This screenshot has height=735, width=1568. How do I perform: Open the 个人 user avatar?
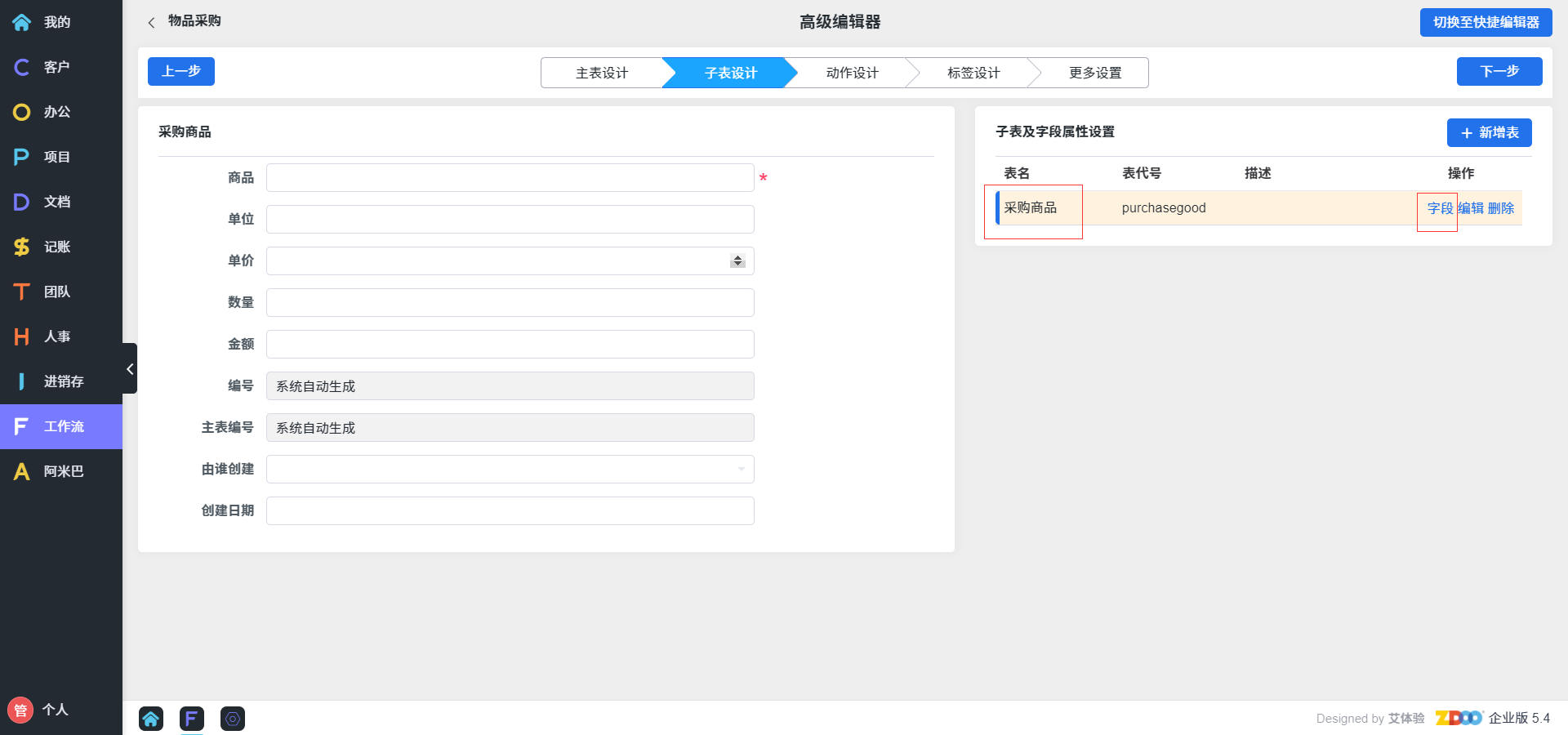point(20,710)
